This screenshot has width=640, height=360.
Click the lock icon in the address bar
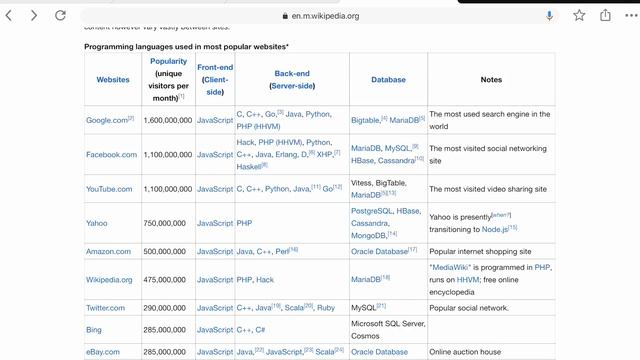click(x=285, y=16)
